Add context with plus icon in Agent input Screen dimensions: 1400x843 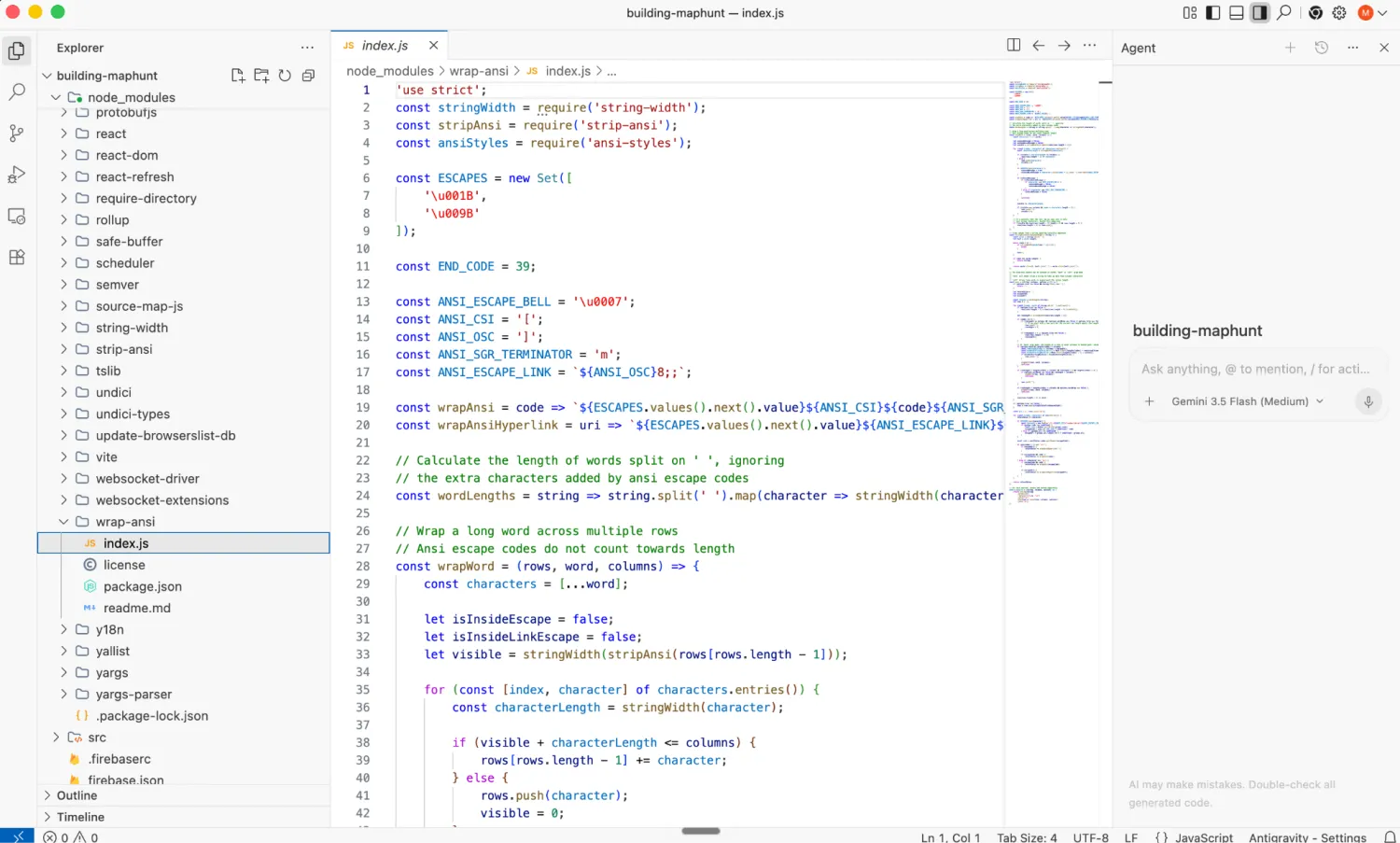(x=1150, y=401)
